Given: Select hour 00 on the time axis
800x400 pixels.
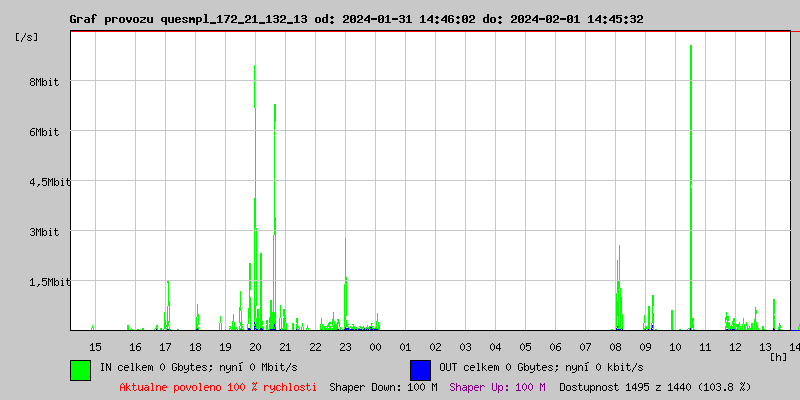Looking at the screenshot, I should tap(375, 346).
